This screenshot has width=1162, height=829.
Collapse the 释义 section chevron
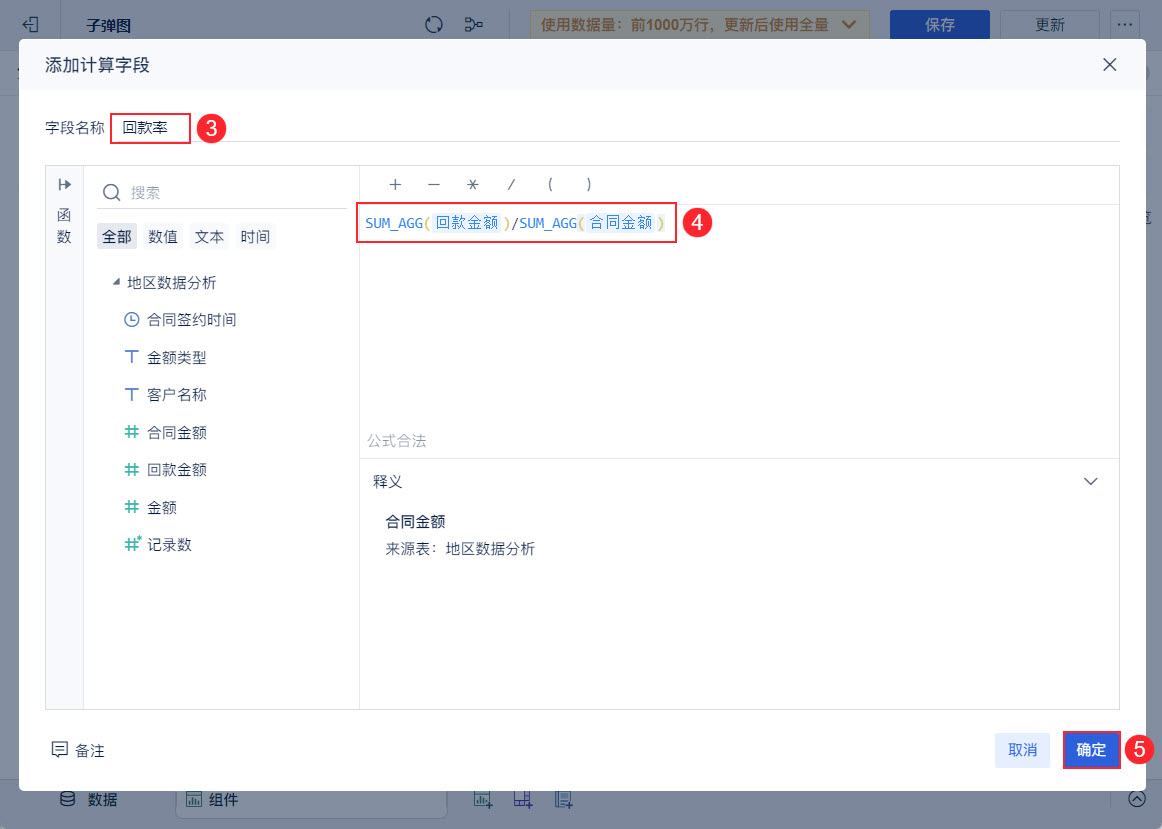coord(1090,482)
